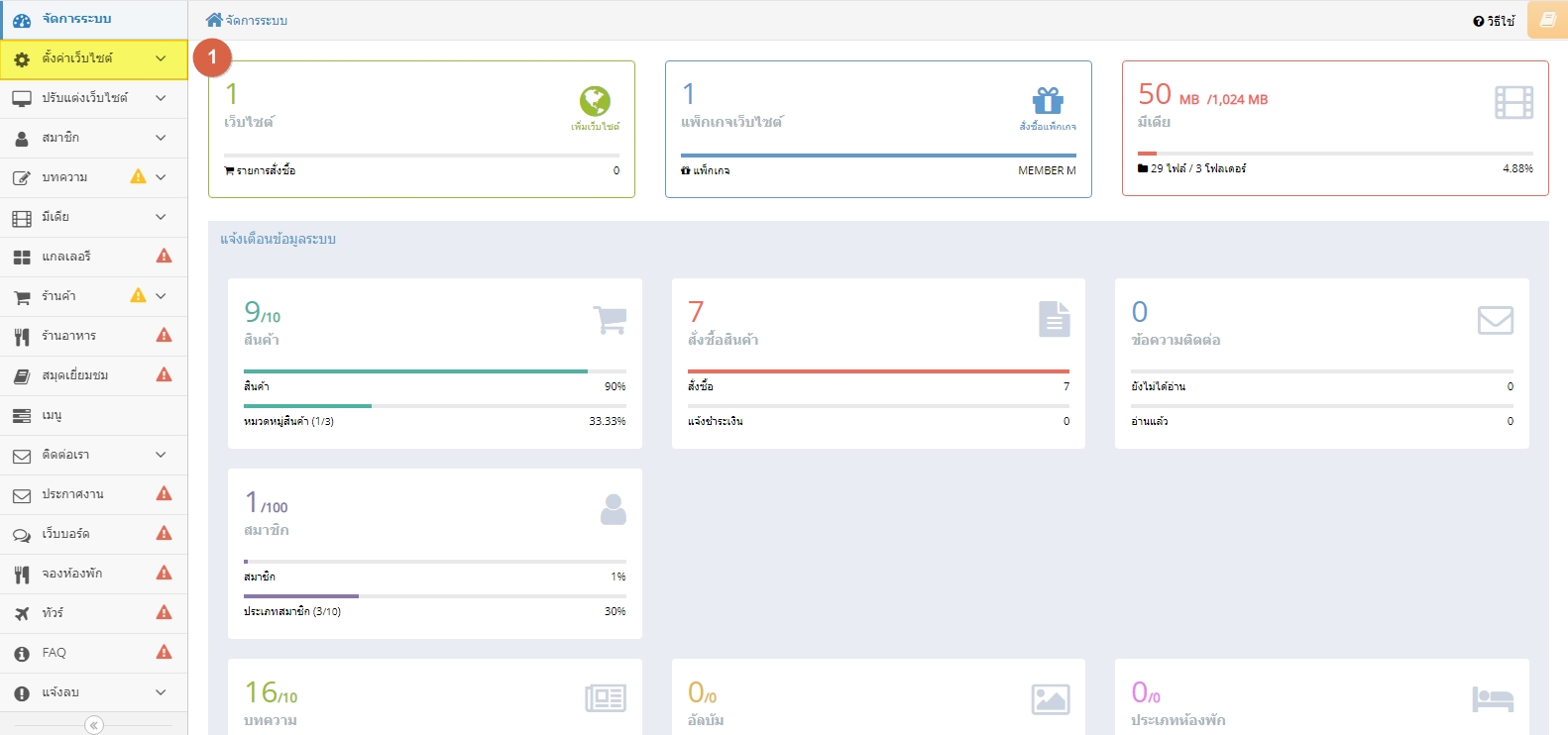This screenshot has width=1568, height=735.
Task: Click the warning icon beside สมุดเยี่ยมชม
Action: pos(165,374)
